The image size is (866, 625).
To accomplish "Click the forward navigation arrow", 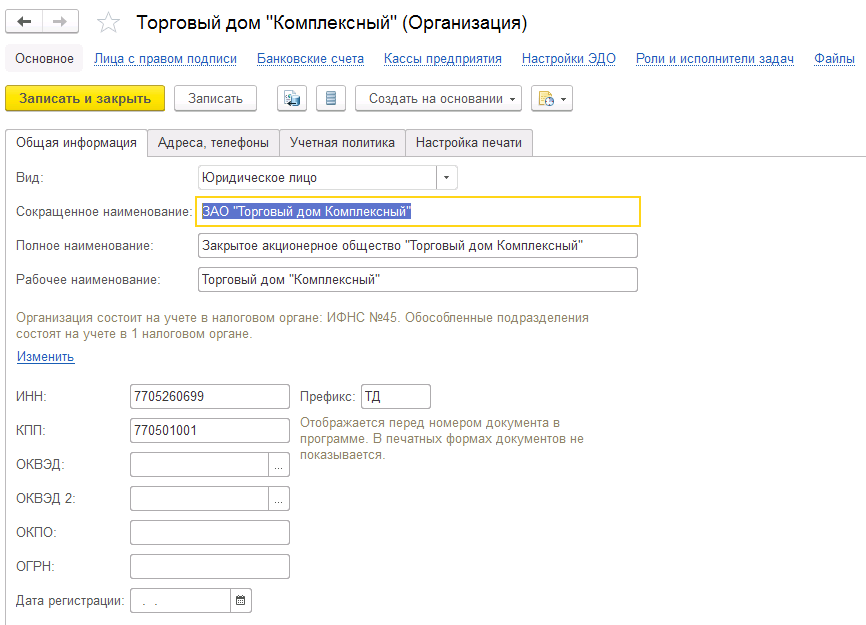I will pos(60,22).
